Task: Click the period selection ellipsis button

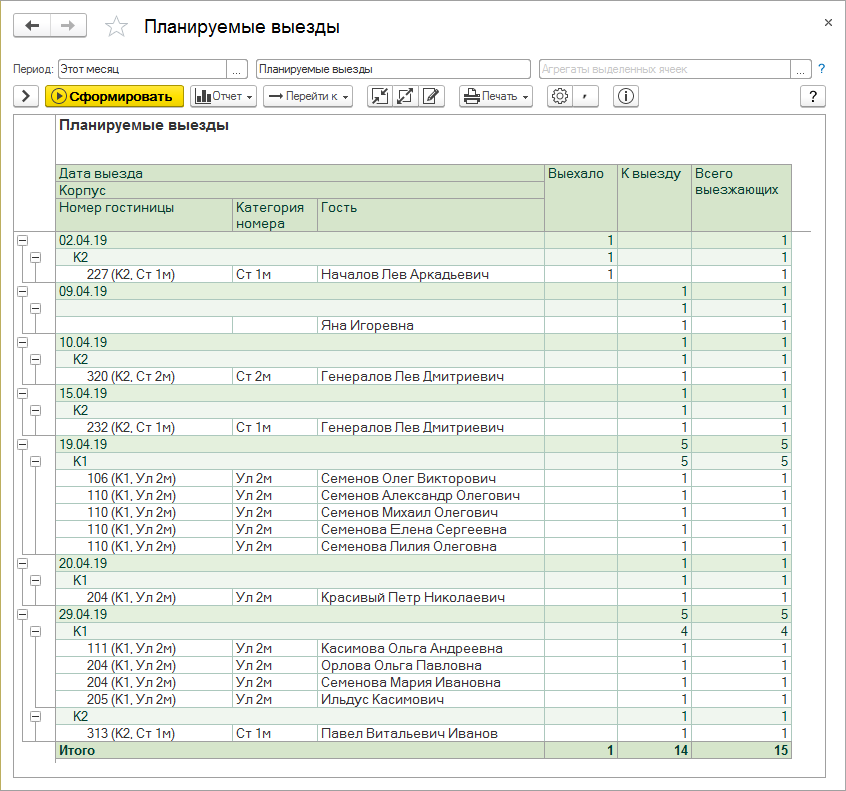Action: [x=237, y=69]
